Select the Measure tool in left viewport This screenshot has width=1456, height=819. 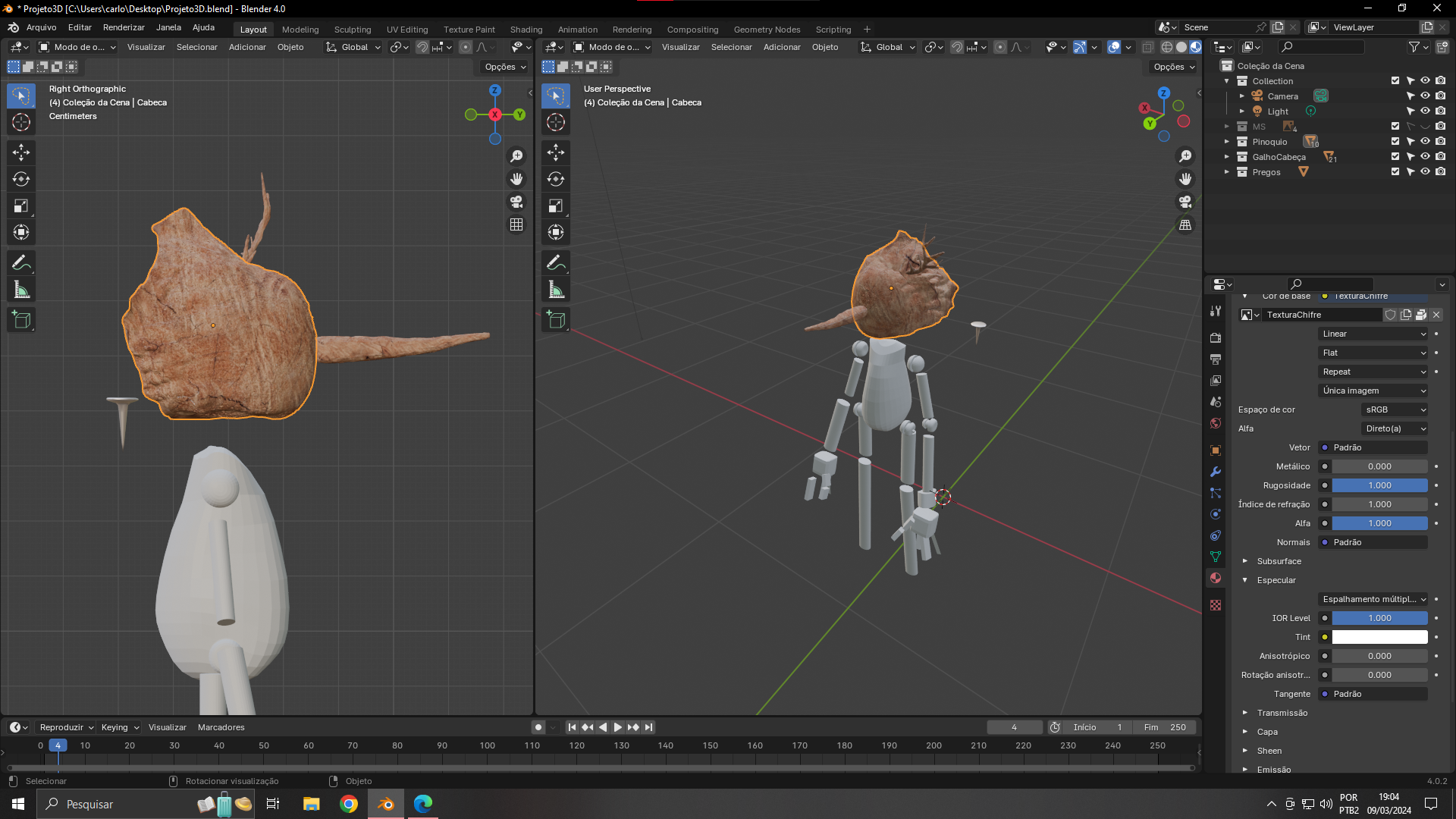tap(21, 290)
